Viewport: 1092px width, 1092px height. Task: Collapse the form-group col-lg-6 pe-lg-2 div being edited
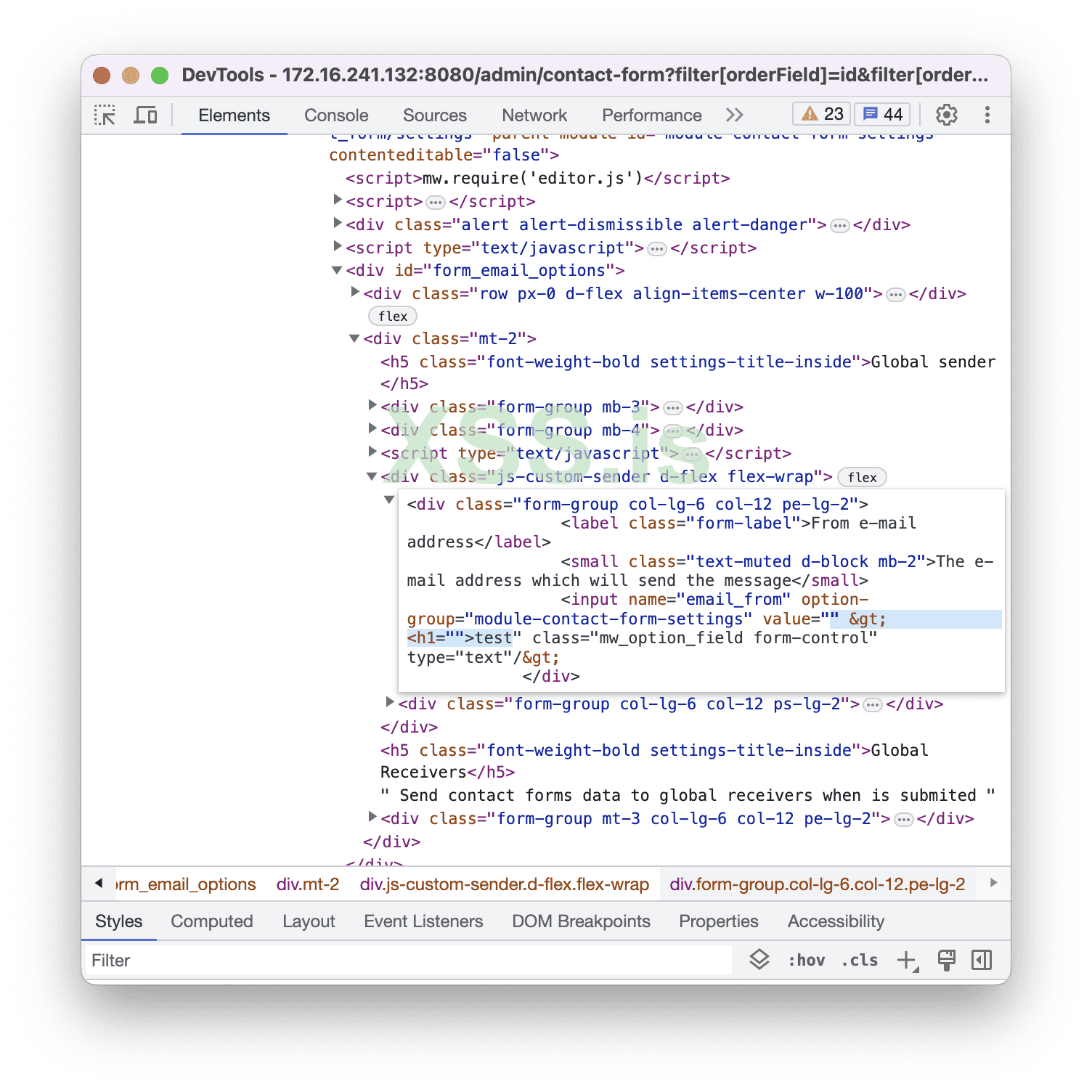pos(389,500)
